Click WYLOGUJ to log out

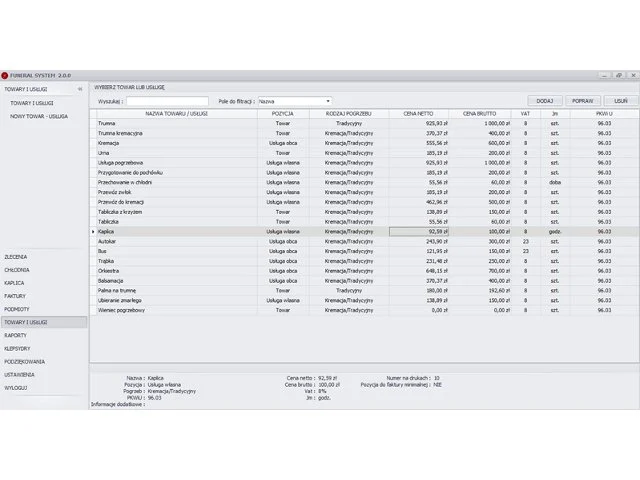coord(16,387)
